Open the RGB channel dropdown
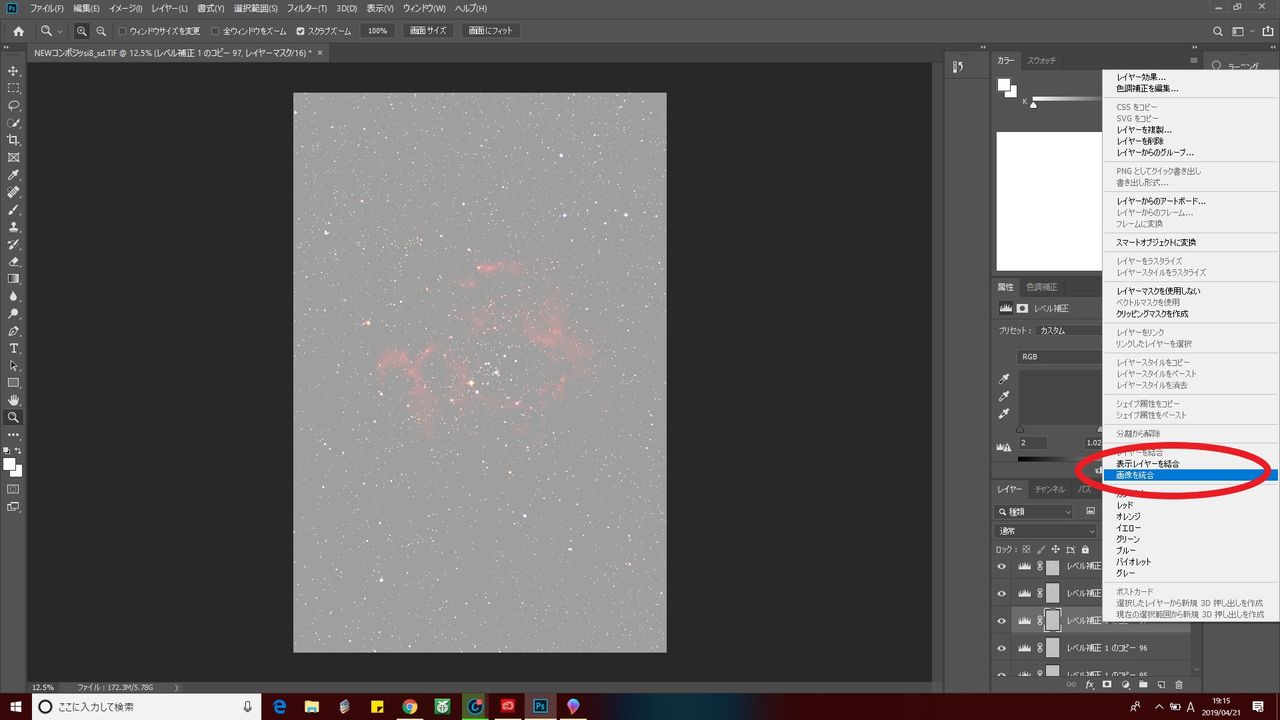 tap(1060, 356)
